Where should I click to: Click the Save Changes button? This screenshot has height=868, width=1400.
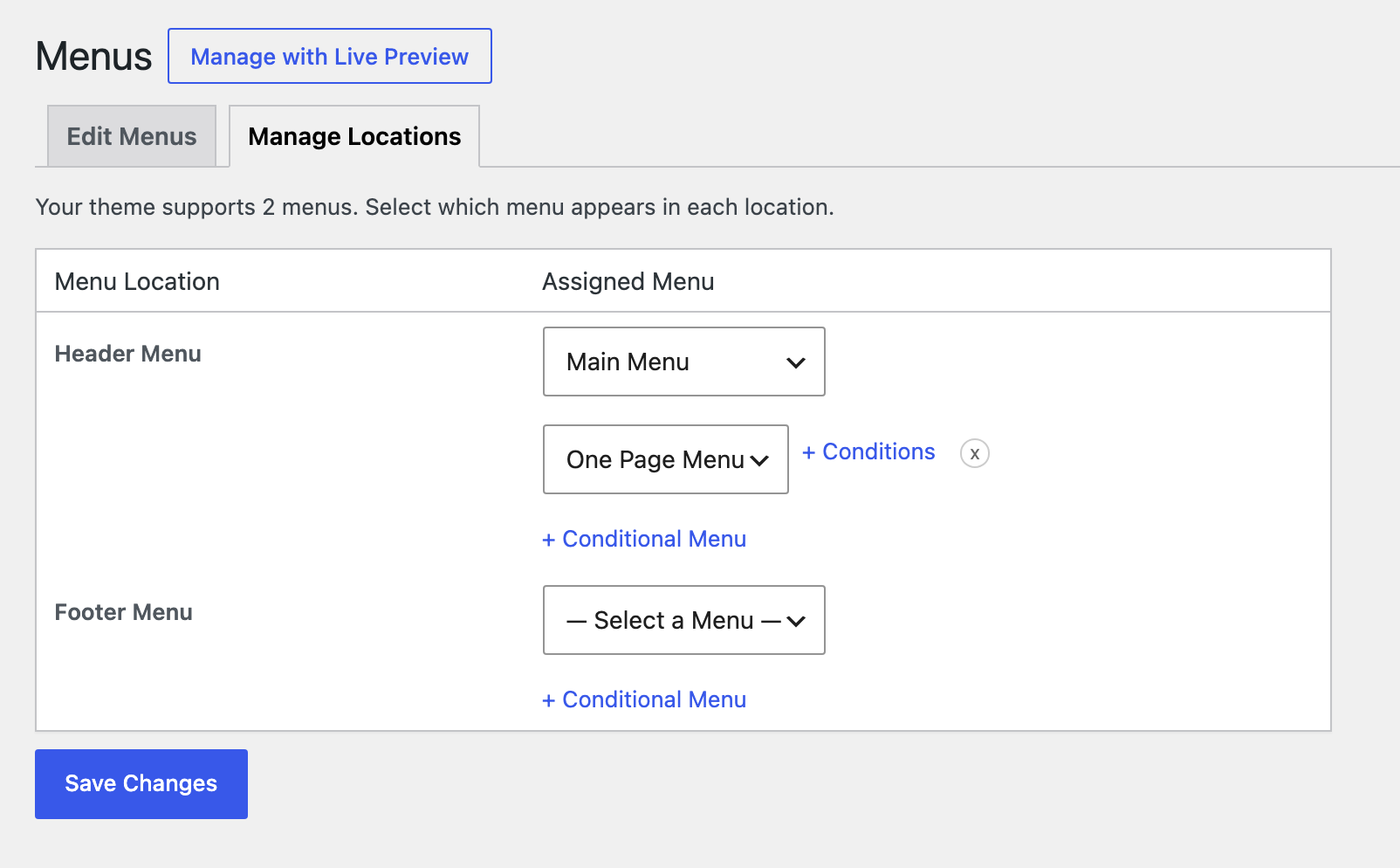click(x=141, y=784)
